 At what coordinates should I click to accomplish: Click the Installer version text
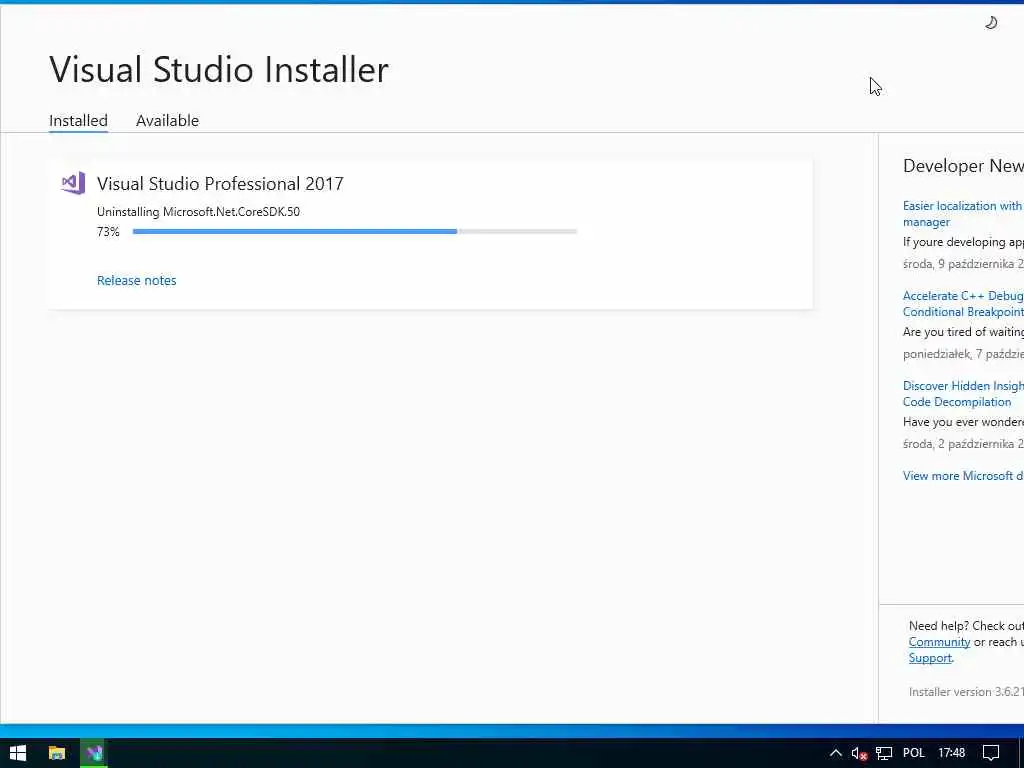point(966,692)
